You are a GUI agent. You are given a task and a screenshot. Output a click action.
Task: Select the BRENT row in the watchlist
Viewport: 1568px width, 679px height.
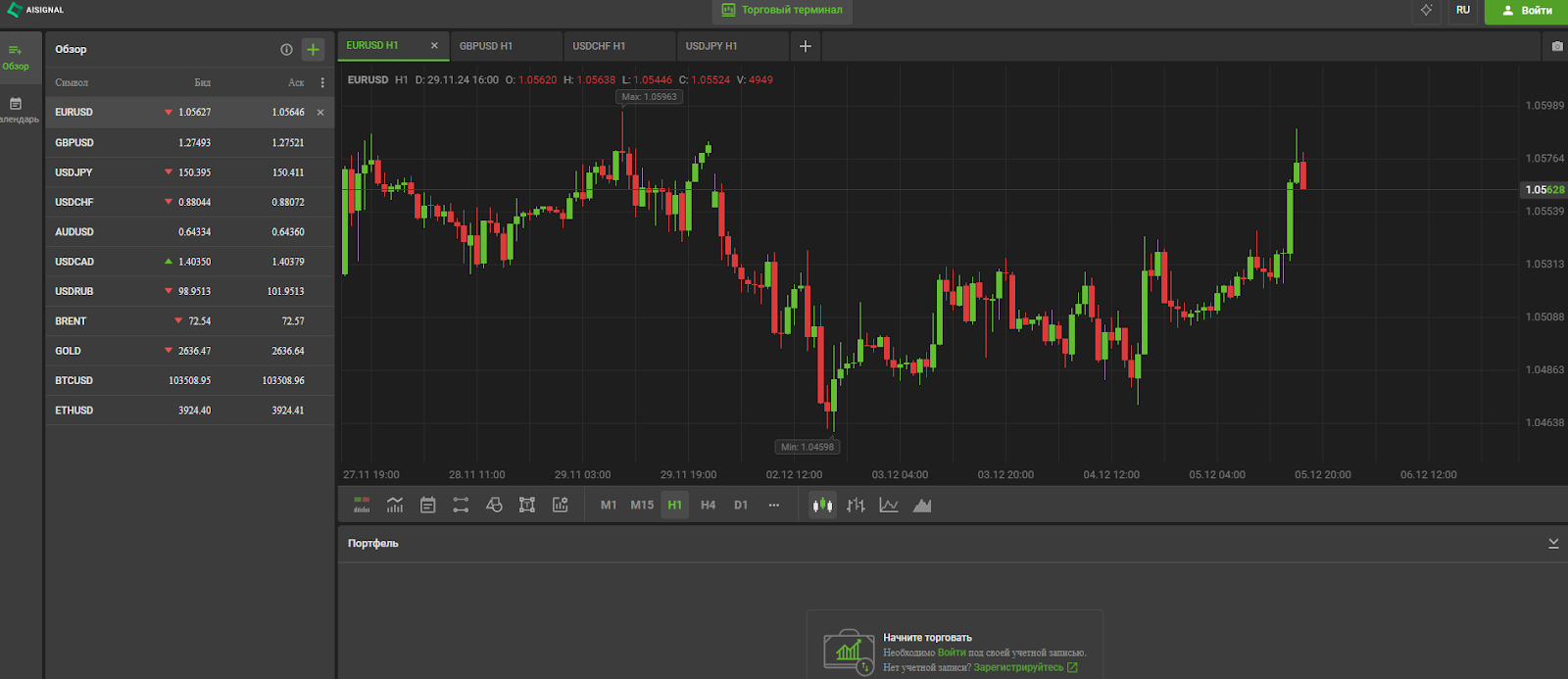pos(189,321)
